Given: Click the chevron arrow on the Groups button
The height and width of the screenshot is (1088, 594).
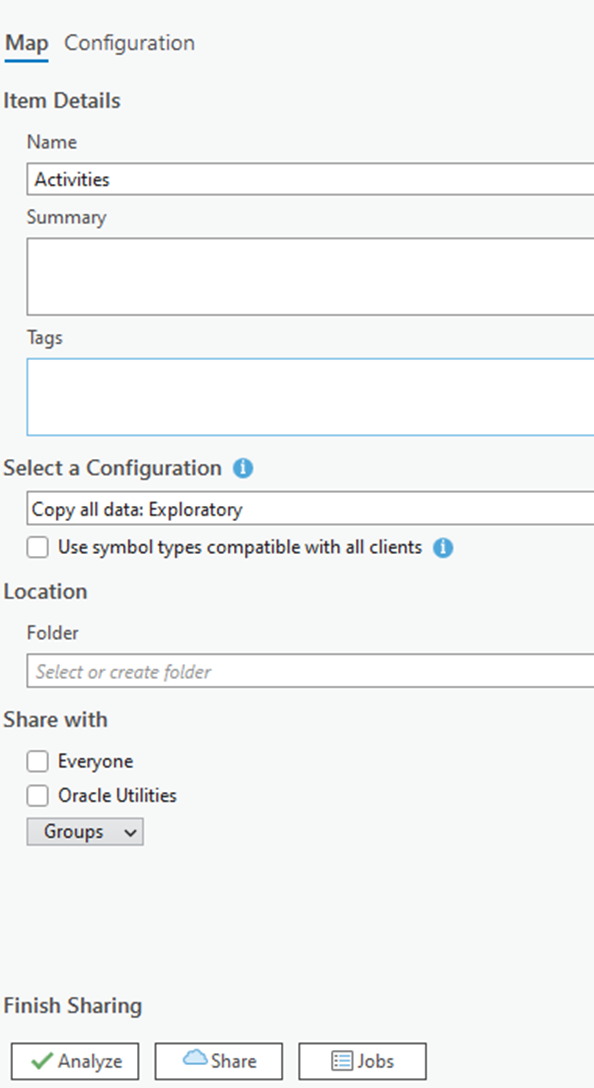Looking at the screenshot, I should pyautogui.click(x=130, y=833).
